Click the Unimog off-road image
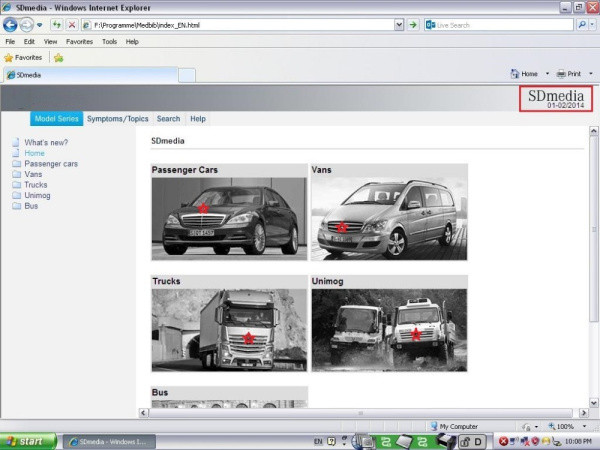600x450 pixels. (389, 330)
